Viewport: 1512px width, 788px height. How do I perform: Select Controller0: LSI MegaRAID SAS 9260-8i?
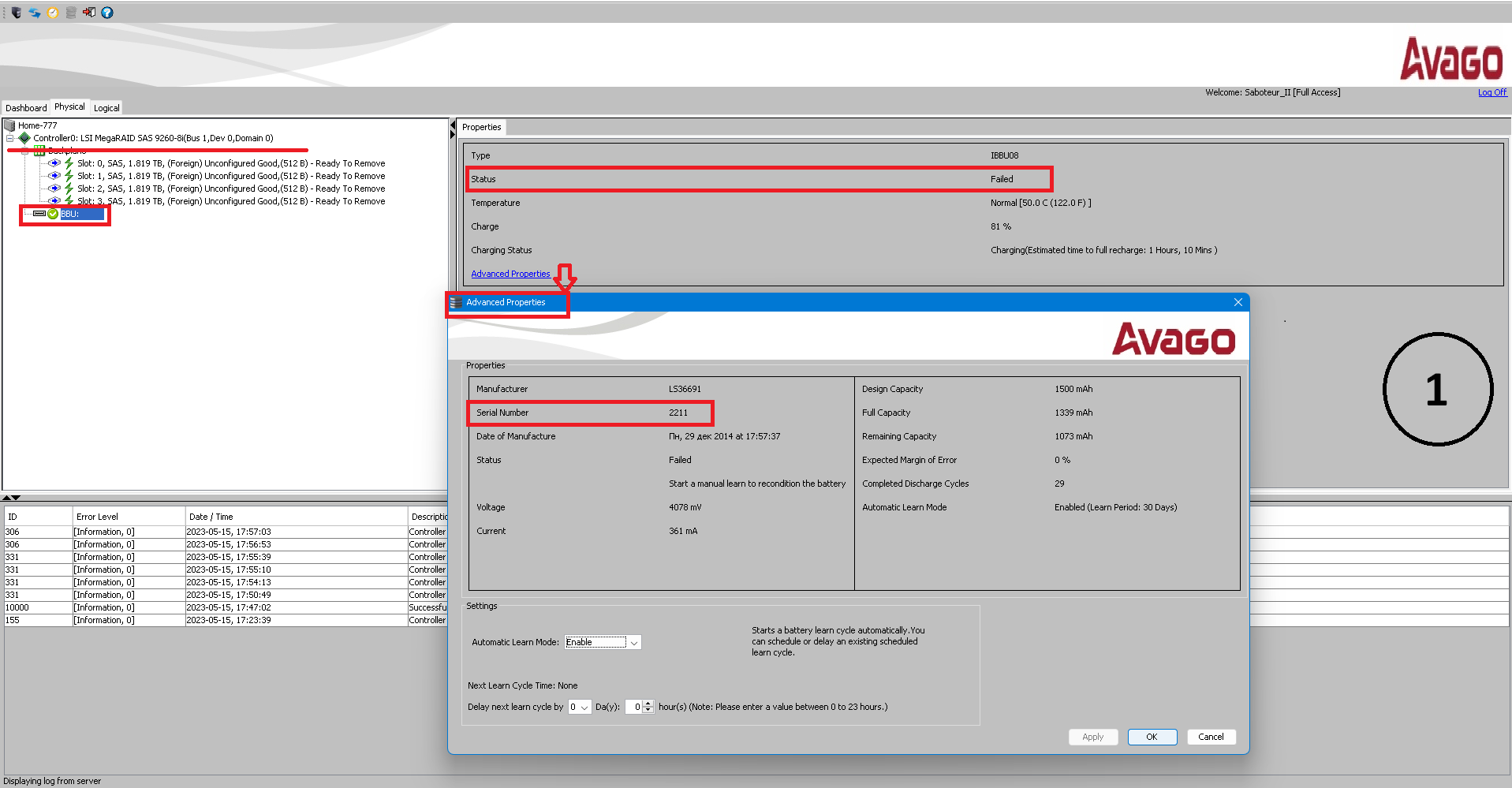tap(153, 138)
